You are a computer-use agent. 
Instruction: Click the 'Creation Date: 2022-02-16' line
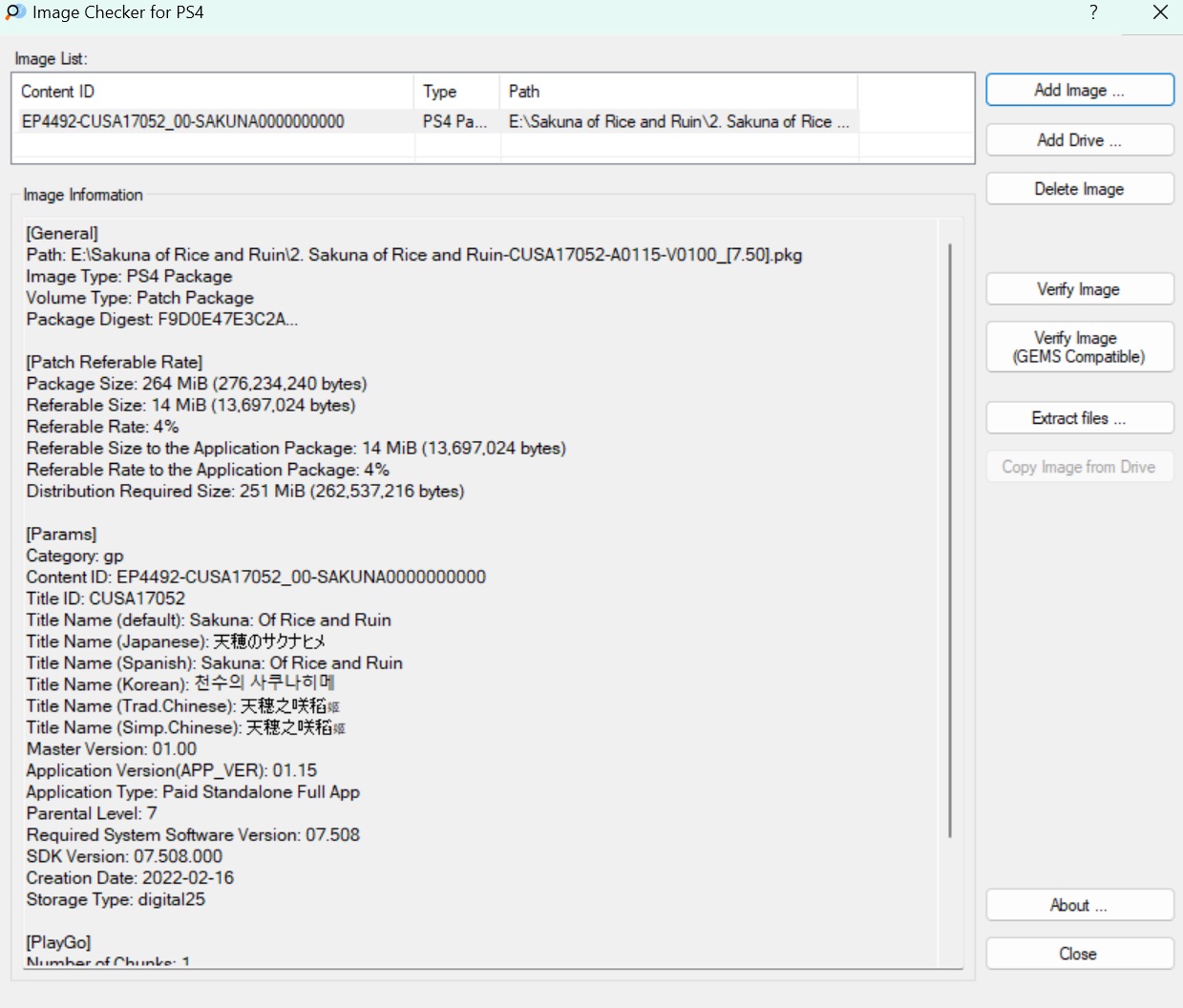pyautogui.click(x=130, y=877)
